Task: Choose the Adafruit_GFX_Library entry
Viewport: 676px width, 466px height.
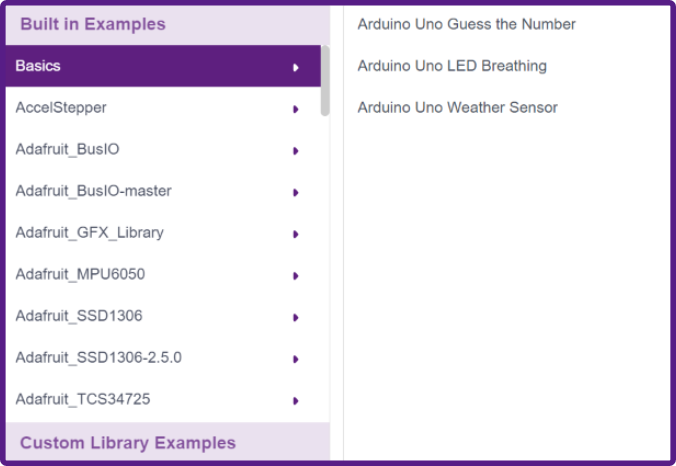Action: pos(163,233)
